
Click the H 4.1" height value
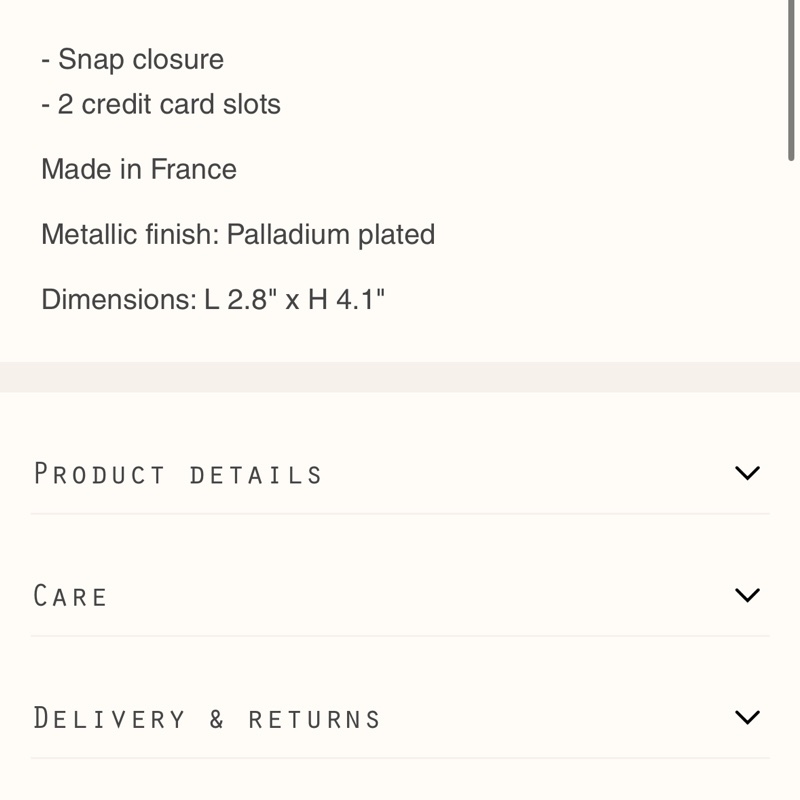347,299
